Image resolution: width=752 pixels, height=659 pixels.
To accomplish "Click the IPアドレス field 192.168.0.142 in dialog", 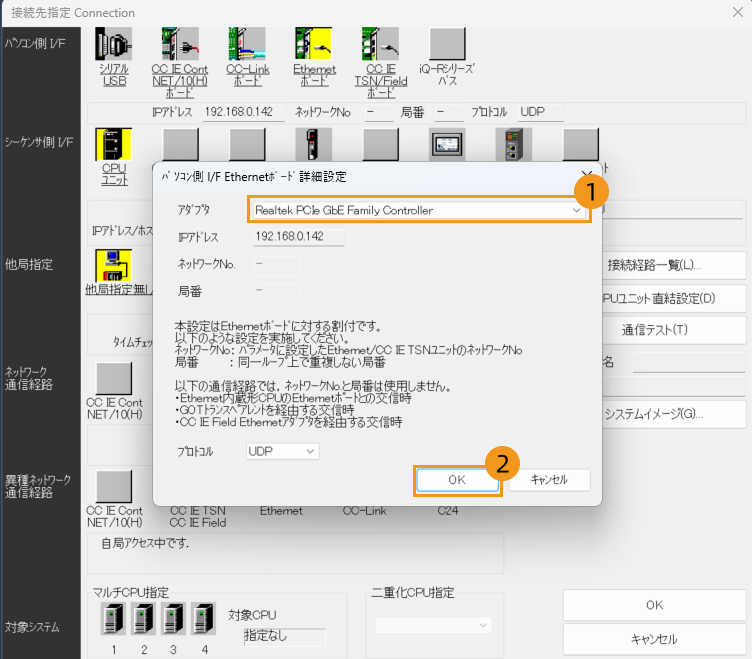I will (298, 236).
